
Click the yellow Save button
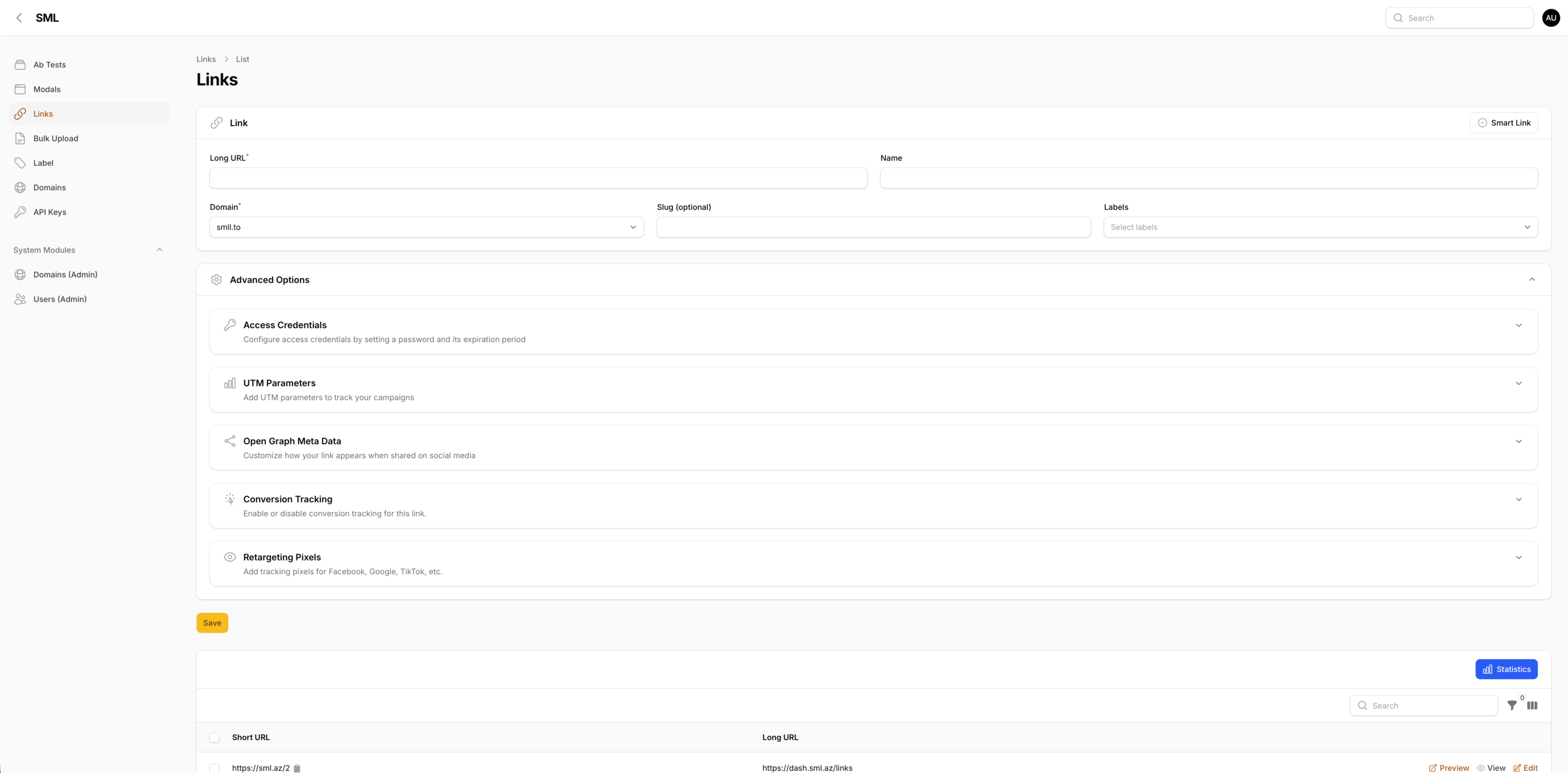212,623
